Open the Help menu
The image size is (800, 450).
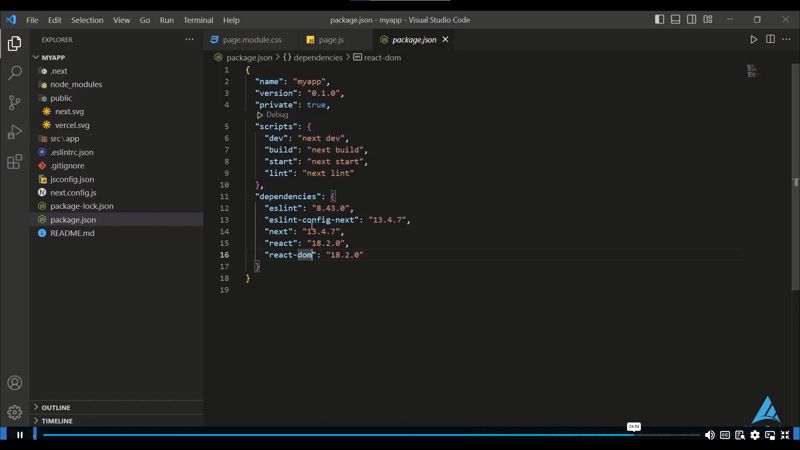231,20
